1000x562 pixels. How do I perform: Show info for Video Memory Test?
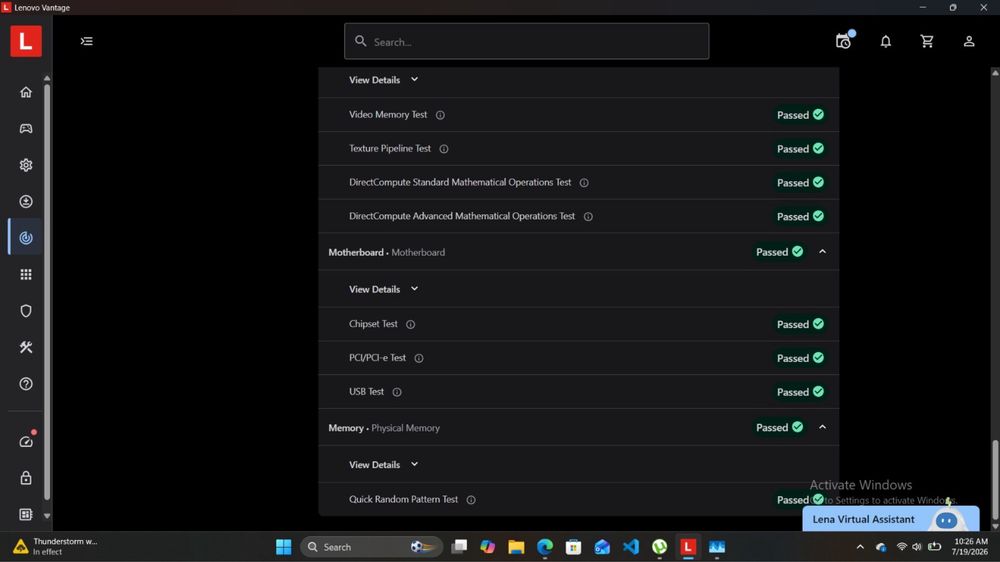tap(440, 115)
